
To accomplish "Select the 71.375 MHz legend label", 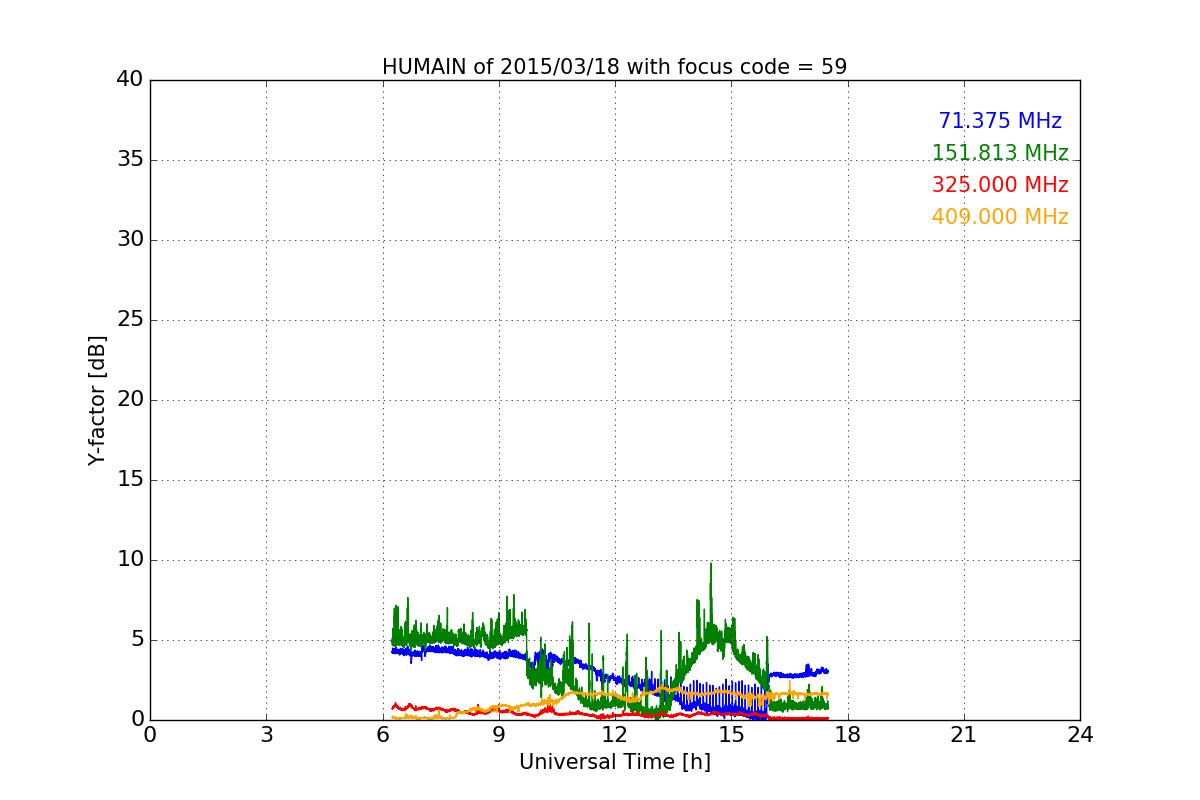I will coord(1000,121).
